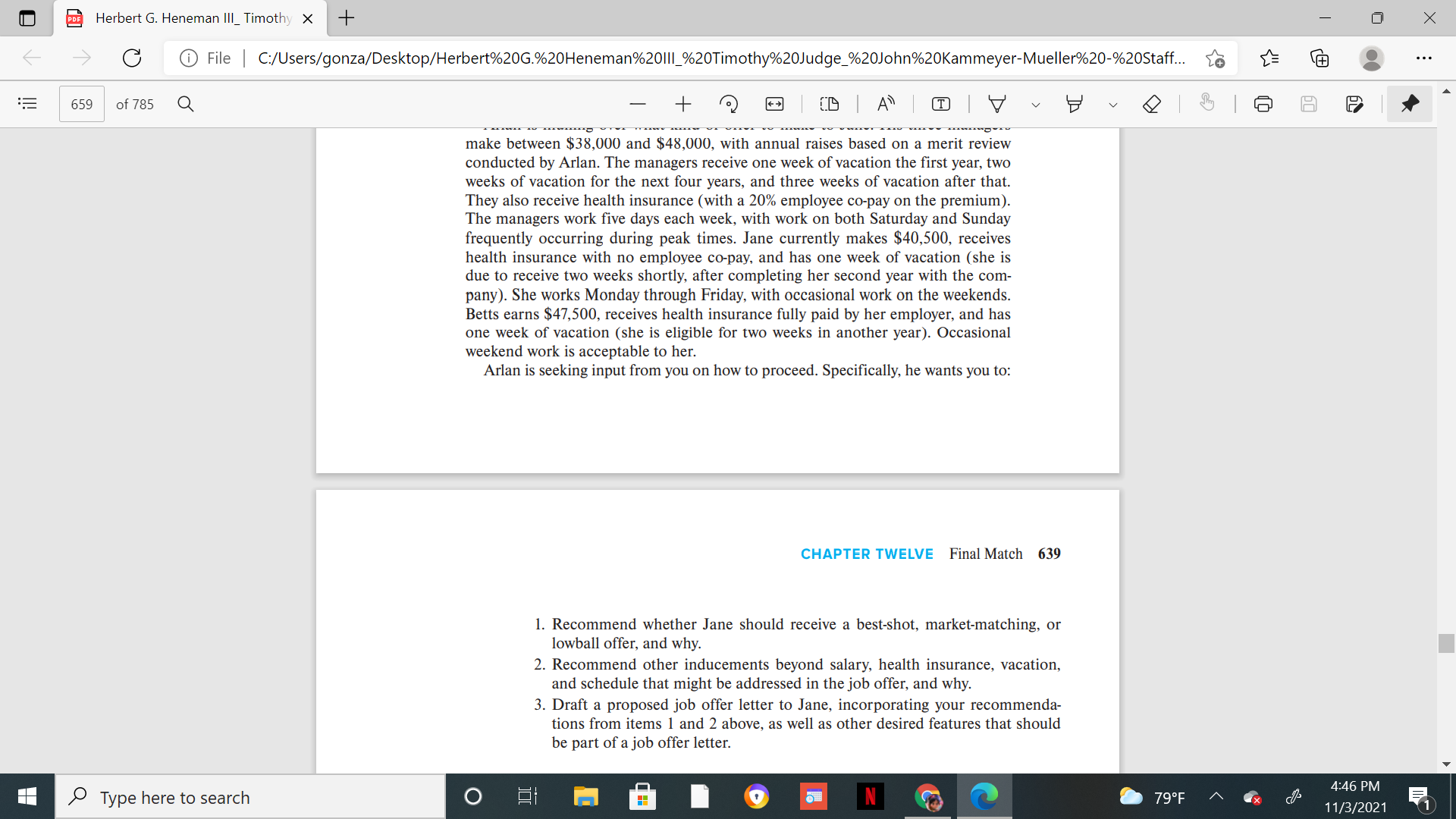Select the Erase tool
The width and height of the screenshot is (1456, 819).
(x=1152, y=104)
